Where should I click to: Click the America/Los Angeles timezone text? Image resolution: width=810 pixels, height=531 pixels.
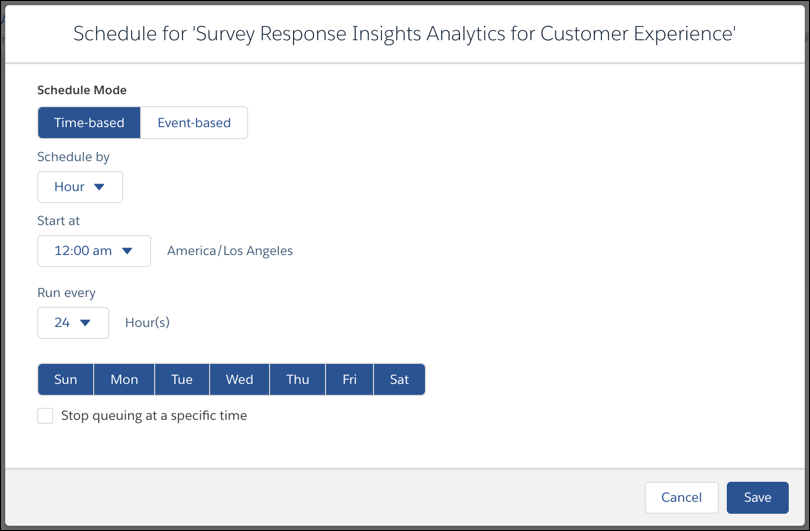click(230, 251)
